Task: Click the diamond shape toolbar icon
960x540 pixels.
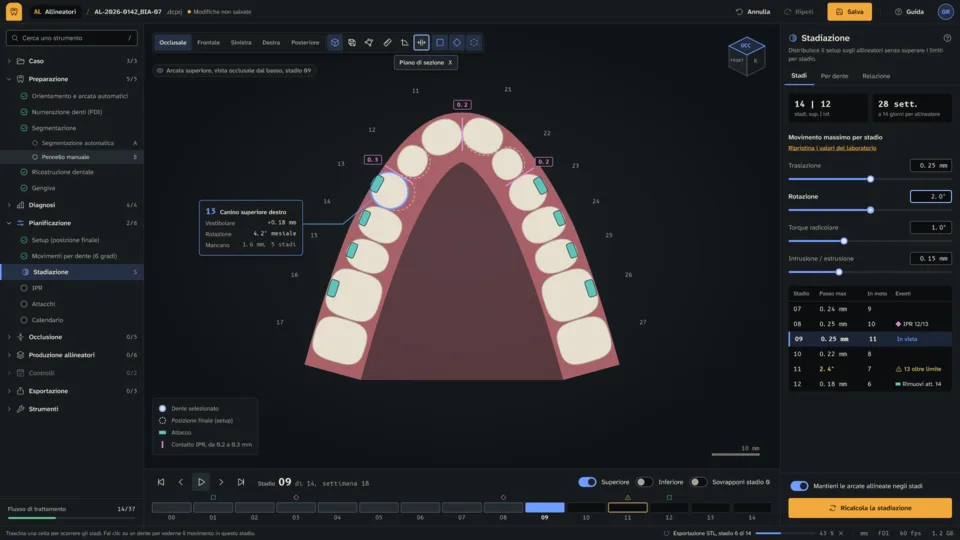Action: click(x=457, y=43)
